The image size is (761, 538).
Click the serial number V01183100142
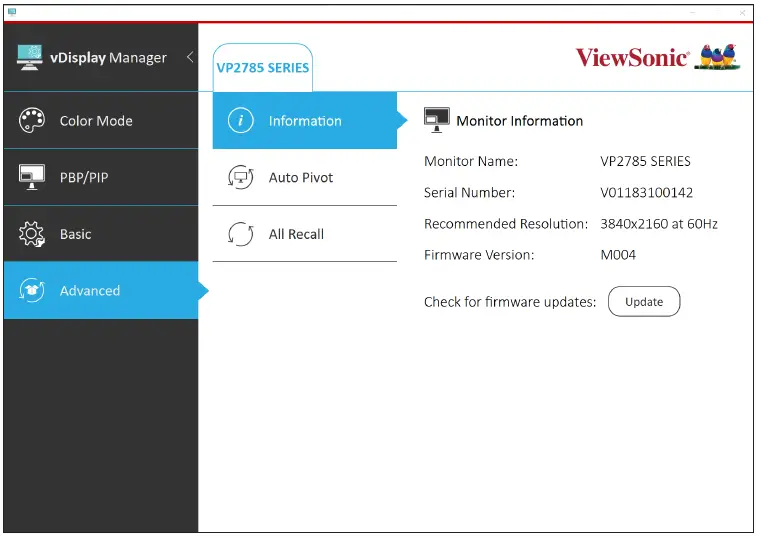pyautogui.click(x=646, y=193)
